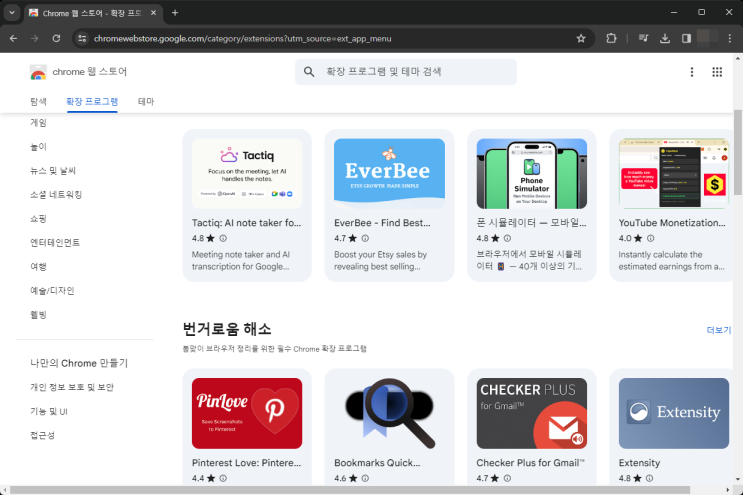Viewport: 743px width, 495px height.
Task: Open 쇼핑 category
Action: pyautogui.click(x=38, y=219)
